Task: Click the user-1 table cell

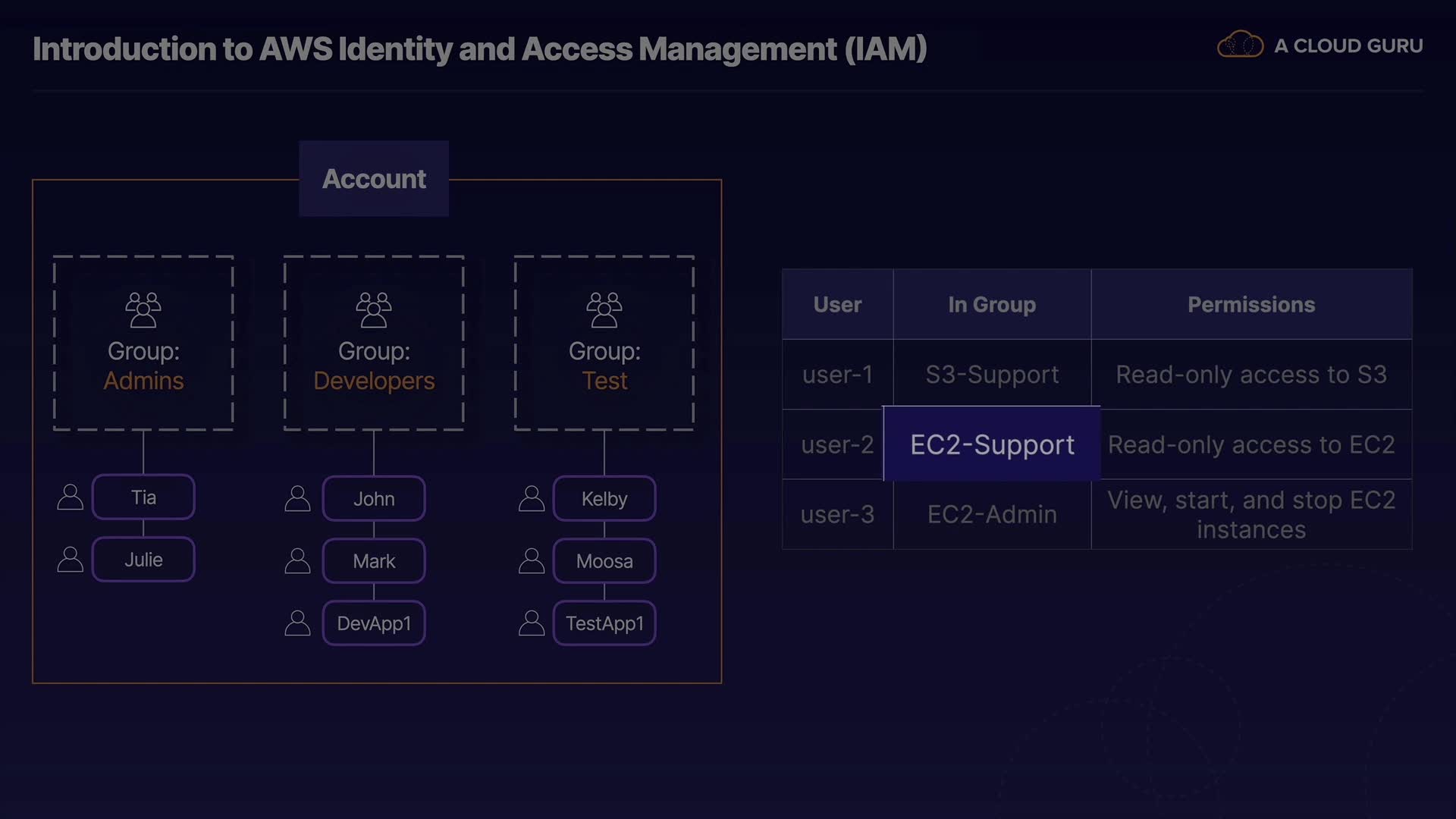Action: [x=837, y=375]
